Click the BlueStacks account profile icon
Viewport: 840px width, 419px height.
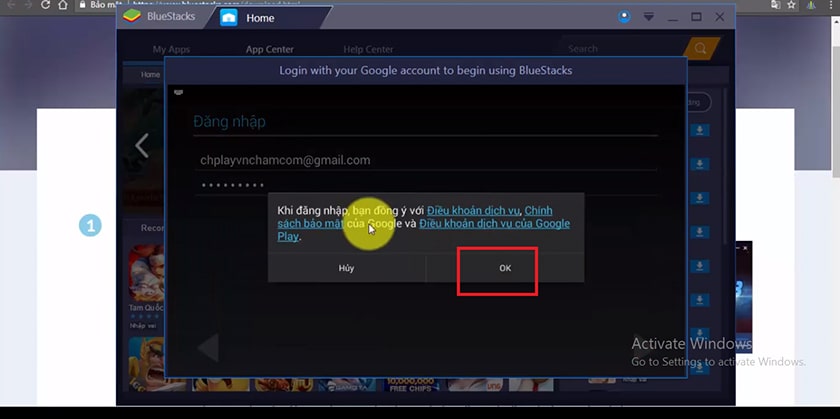coord(624,17)
